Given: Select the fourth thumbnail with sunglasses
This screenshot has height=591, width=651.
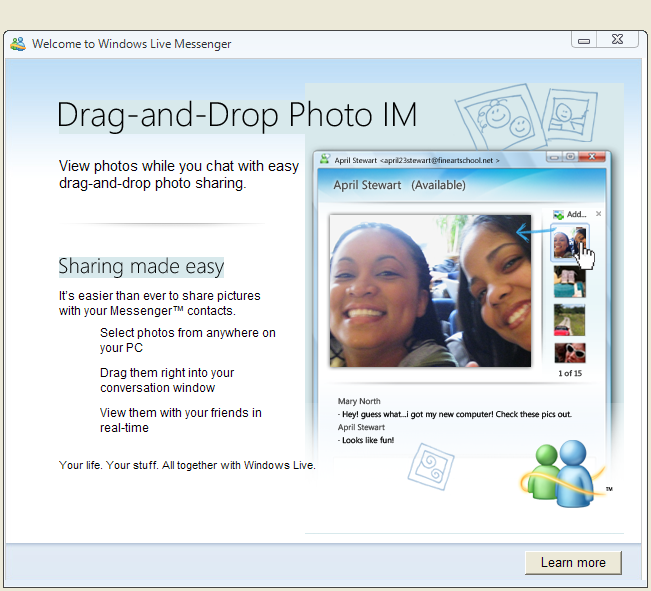Looking at the screenshot, I should point(569,352).
